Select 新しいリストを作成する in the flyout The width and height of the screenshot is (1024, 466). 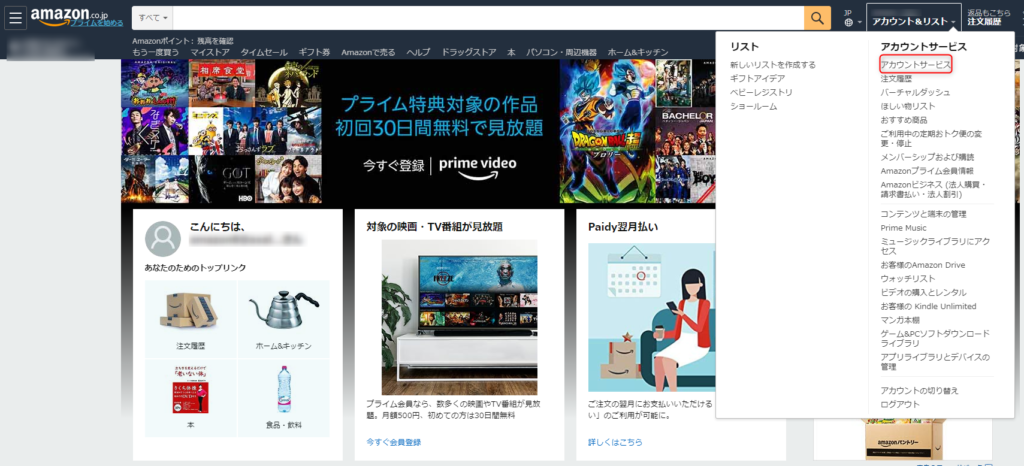[x=773, y=65]
